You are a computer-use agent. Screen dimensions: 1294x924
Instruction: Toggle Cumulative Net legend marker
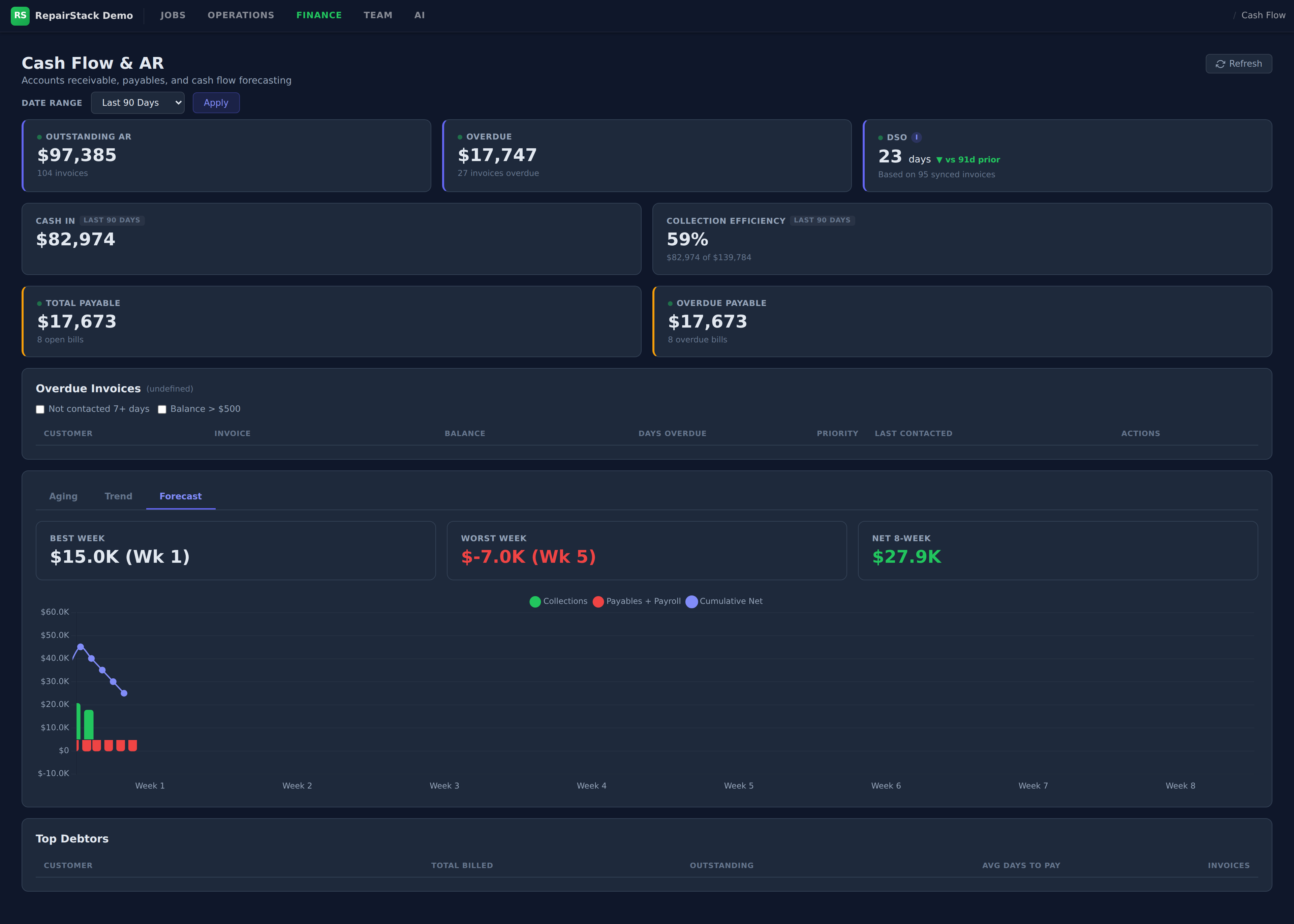click(691, 602)
